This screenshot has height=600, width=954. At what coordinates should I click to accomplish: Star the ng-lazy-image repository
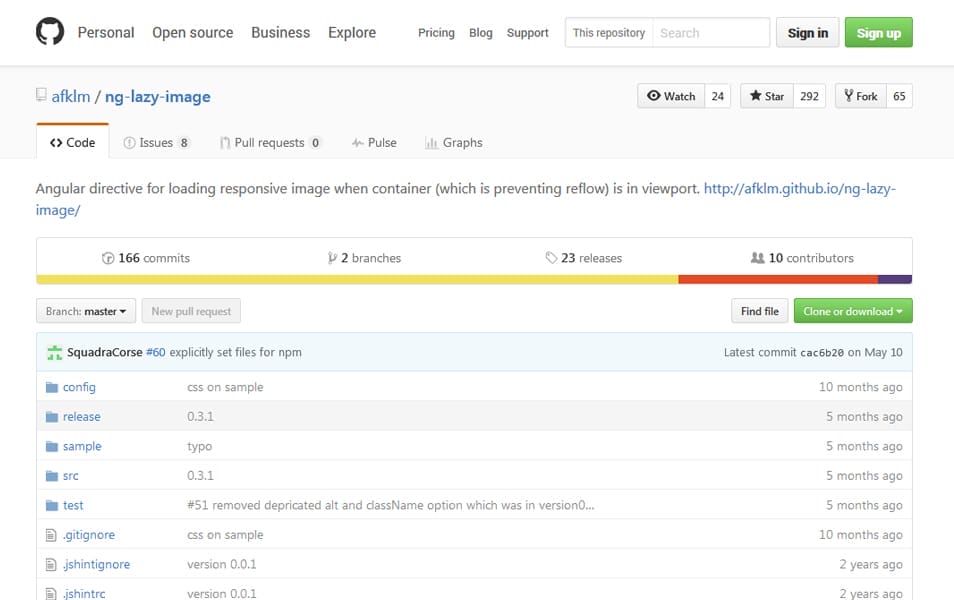766,96
